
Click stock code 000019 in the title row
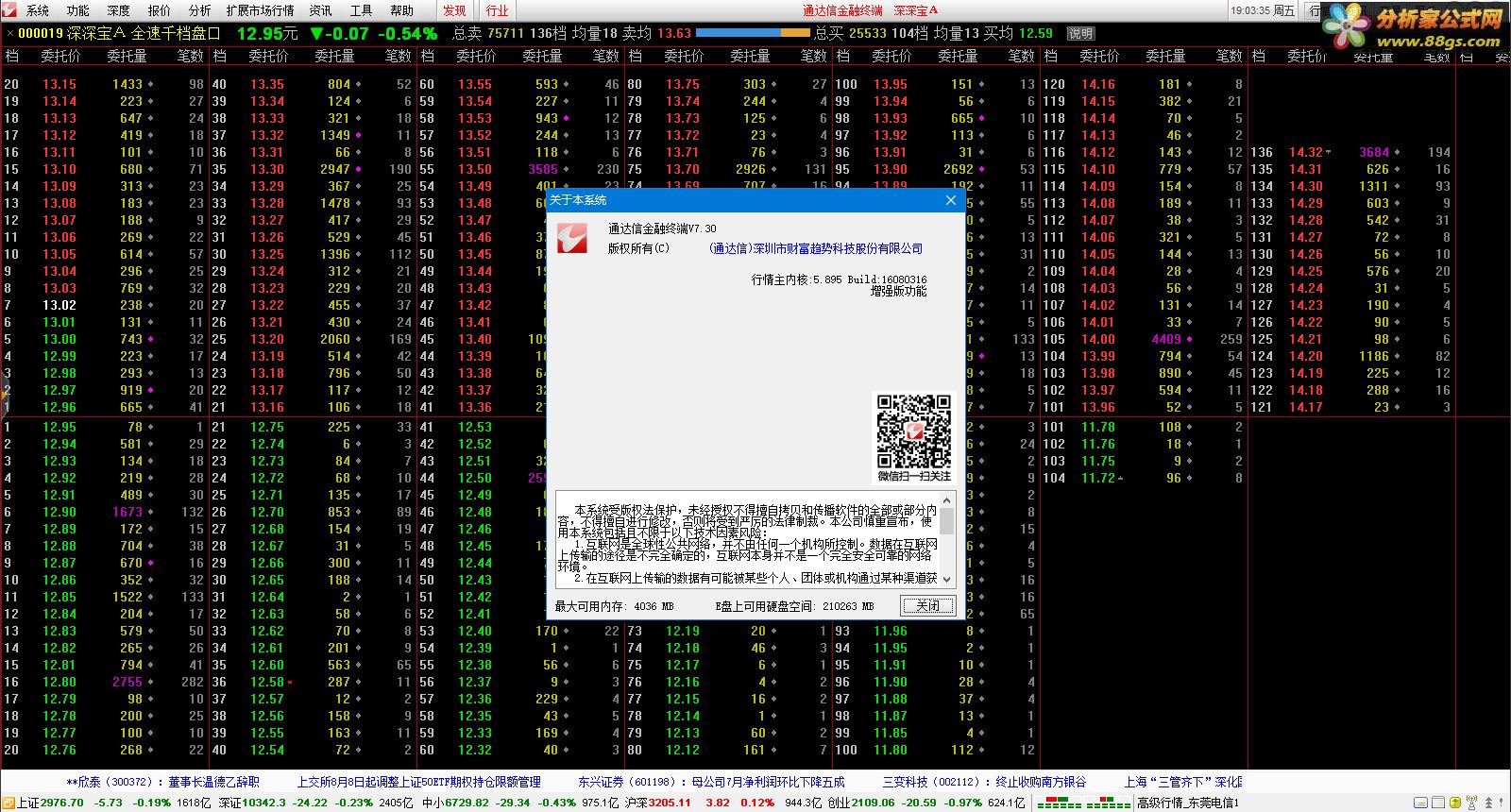pos(40,33)
